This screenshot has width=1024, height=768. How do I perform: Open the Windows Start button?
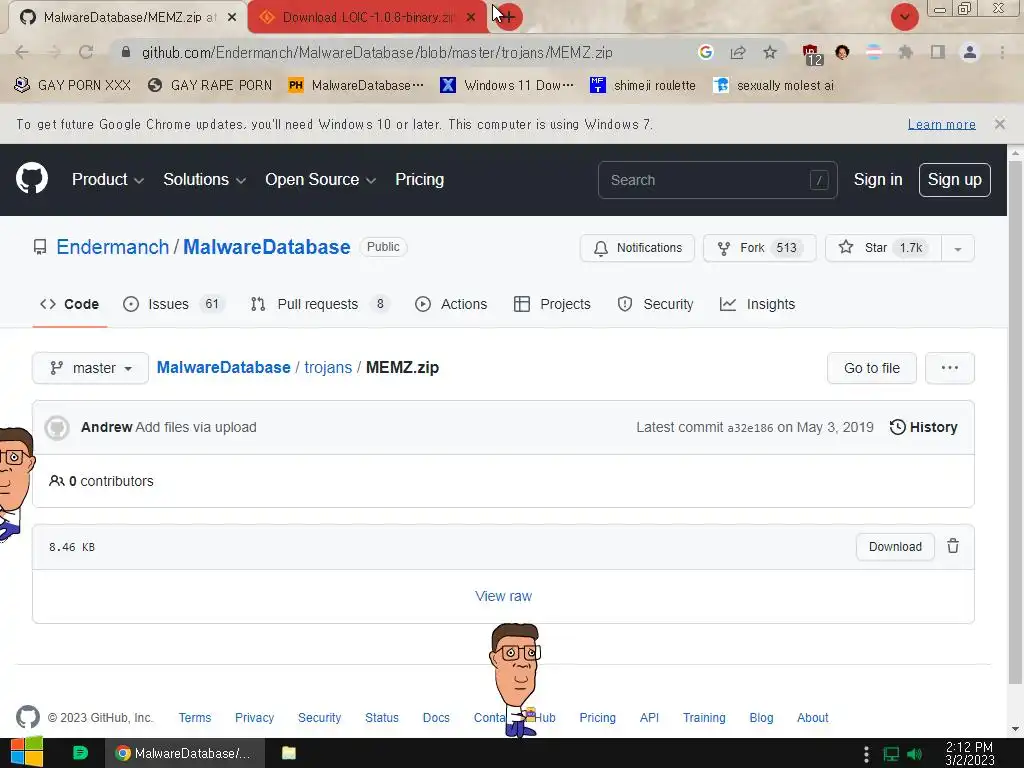pos(26,753)
